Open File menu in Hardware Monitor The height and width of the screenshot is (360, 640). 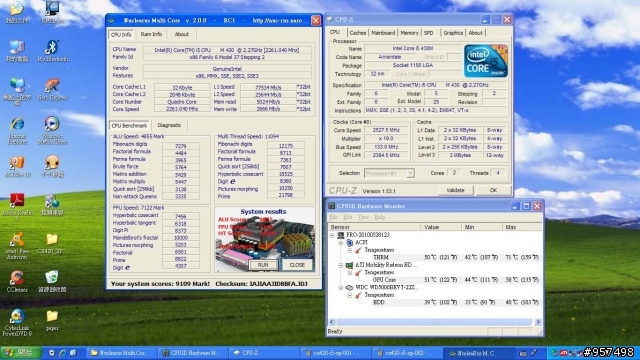pos(333,217)
